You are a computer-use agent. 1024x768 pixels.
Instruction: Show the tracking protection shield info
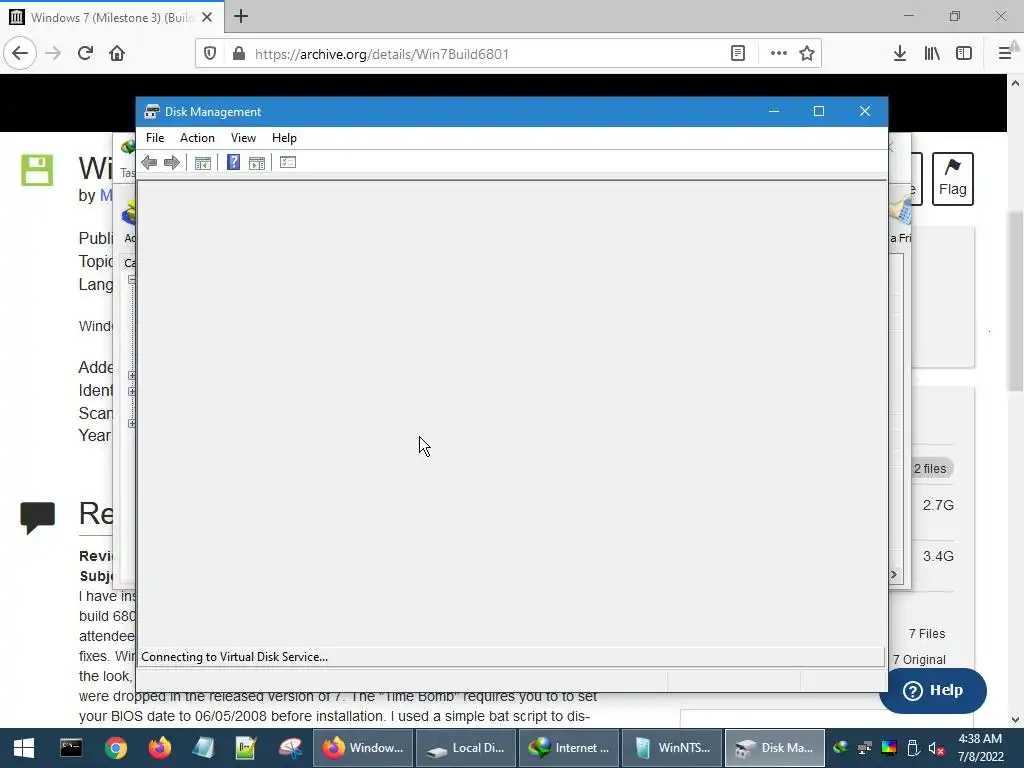click(x=210, y=54)
